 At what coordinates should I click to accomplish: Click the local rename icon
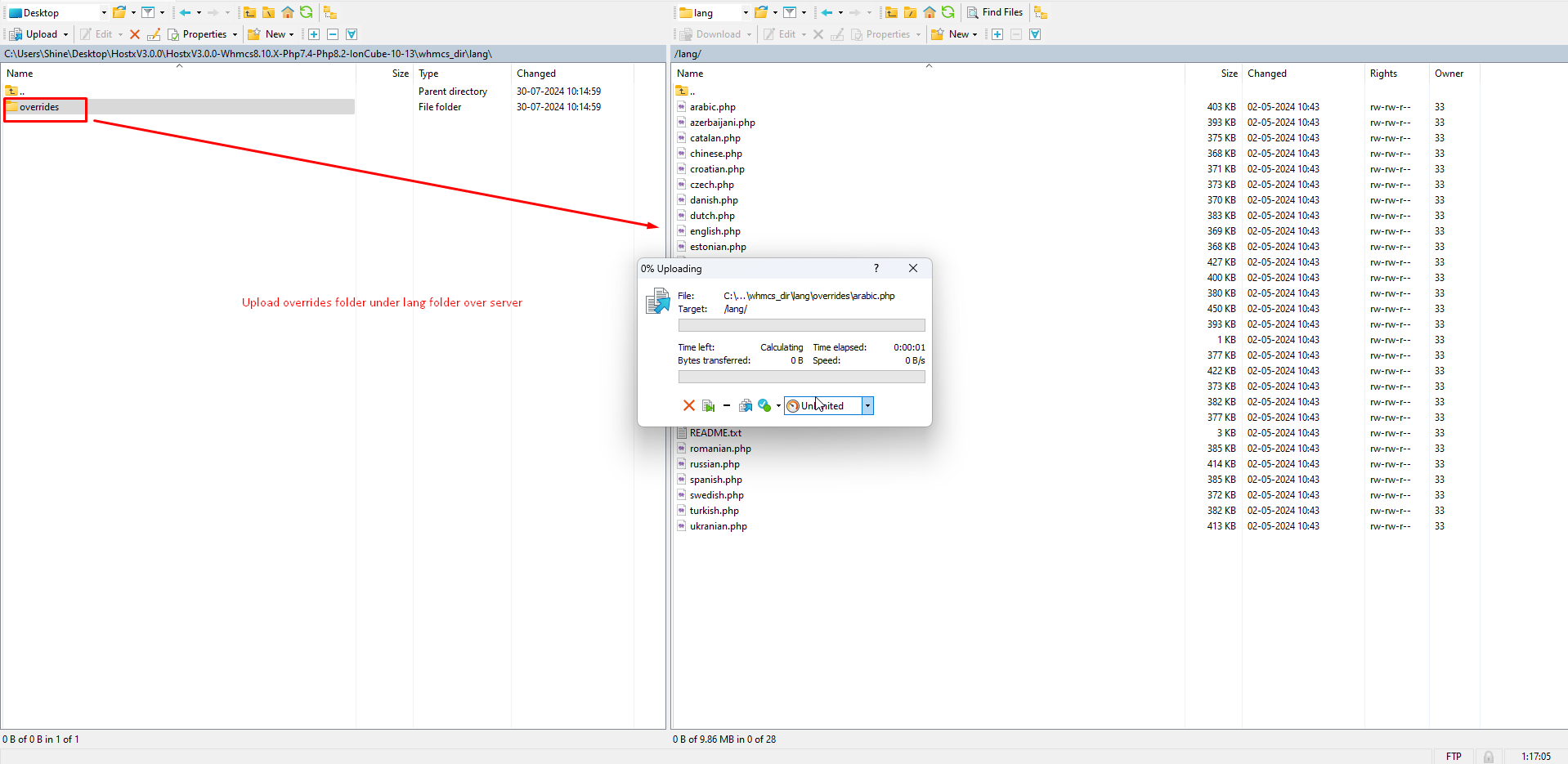pos(154,34)
